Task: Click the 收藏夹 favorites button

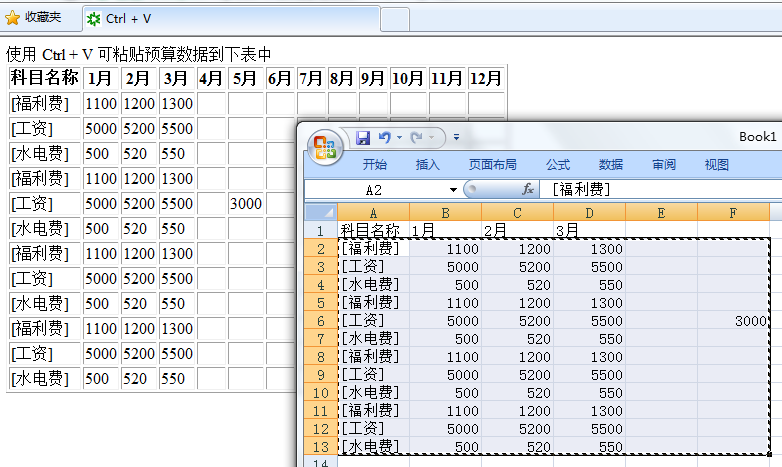Action: [x=33, y=17]
